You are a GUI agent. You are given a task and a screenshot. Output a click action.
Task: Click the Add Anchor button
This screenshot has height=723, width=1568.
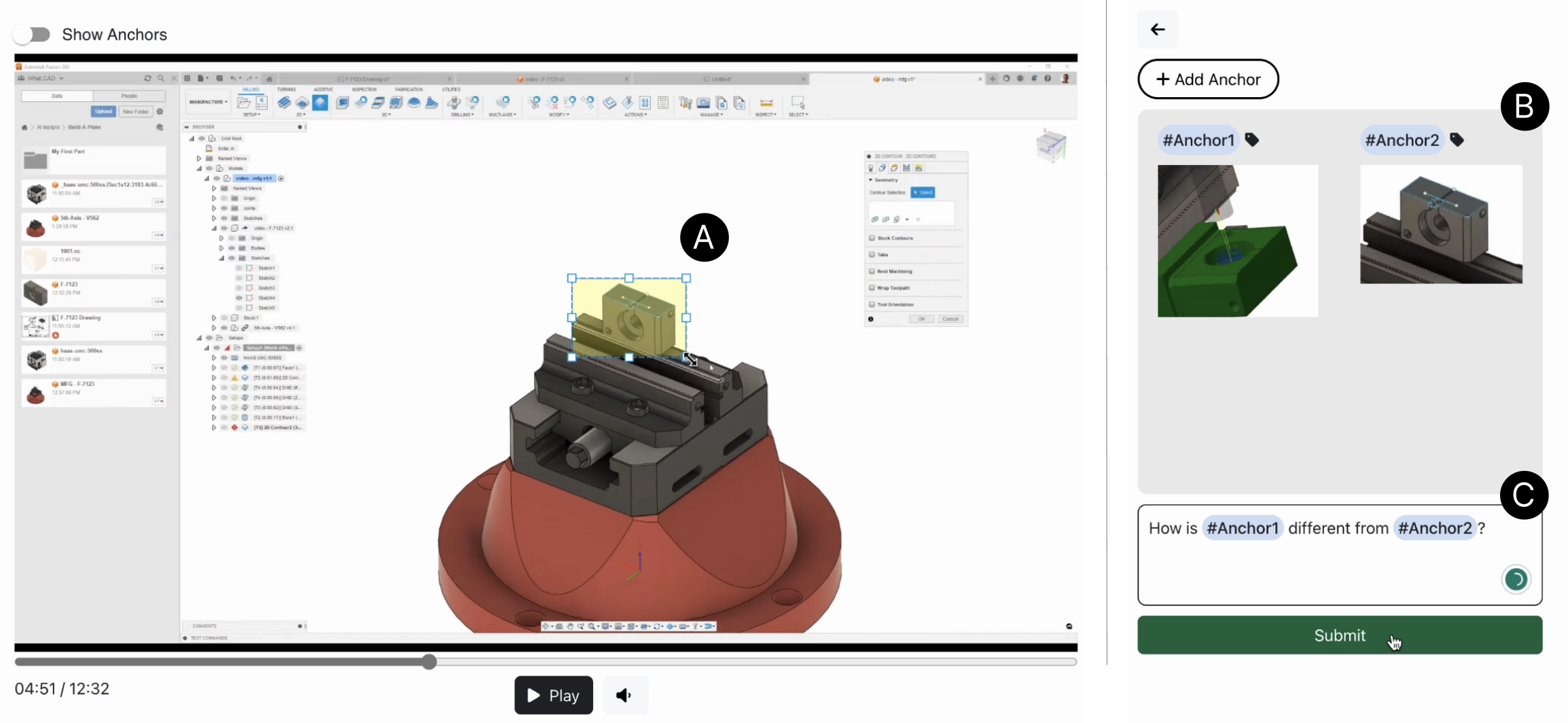(1208, 80)
